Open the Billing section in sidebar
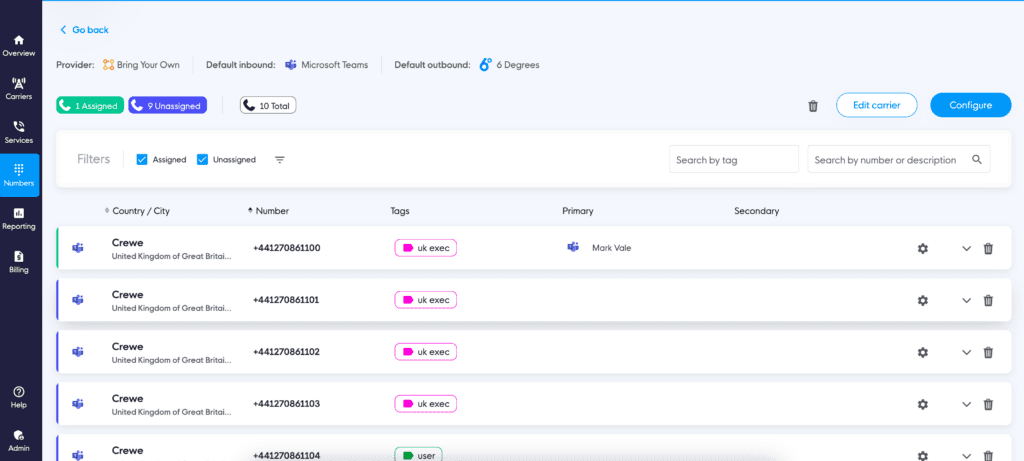Viewport: 1024px width, 461px height. [x=19, y=262]
